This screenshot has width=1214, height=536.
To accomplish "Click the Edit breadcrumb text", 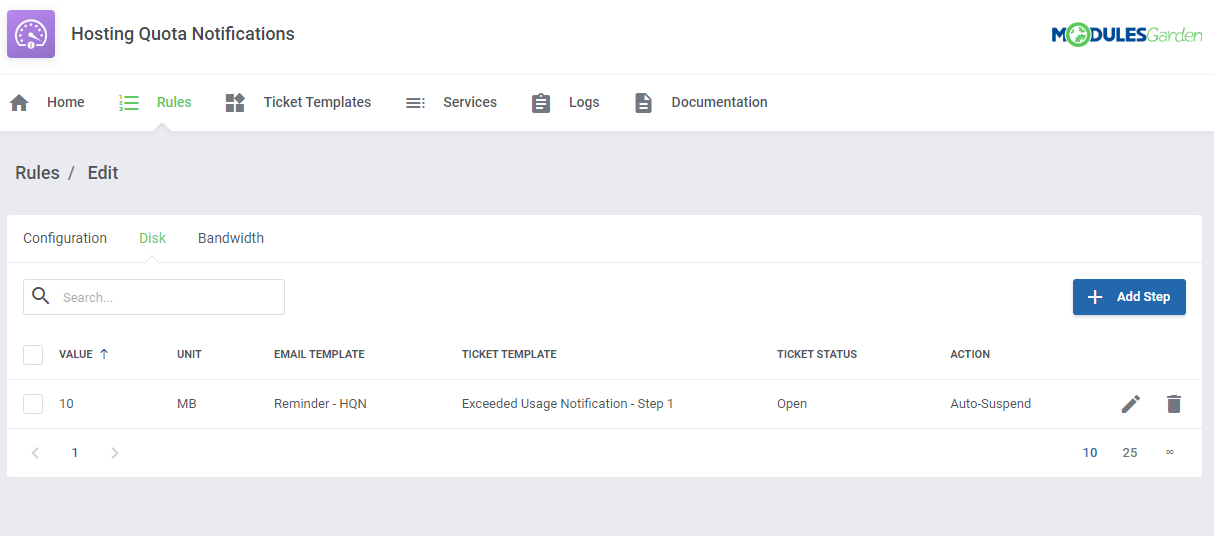I will pyautogui.click(x=103, y=173).
